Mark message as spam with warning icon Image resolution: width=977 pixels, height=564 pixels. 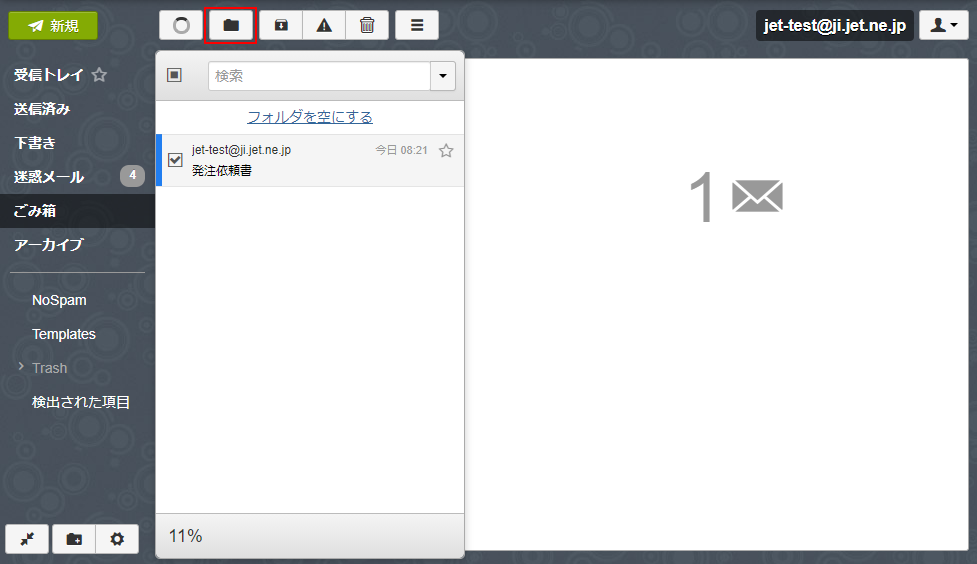pos(324,25)
